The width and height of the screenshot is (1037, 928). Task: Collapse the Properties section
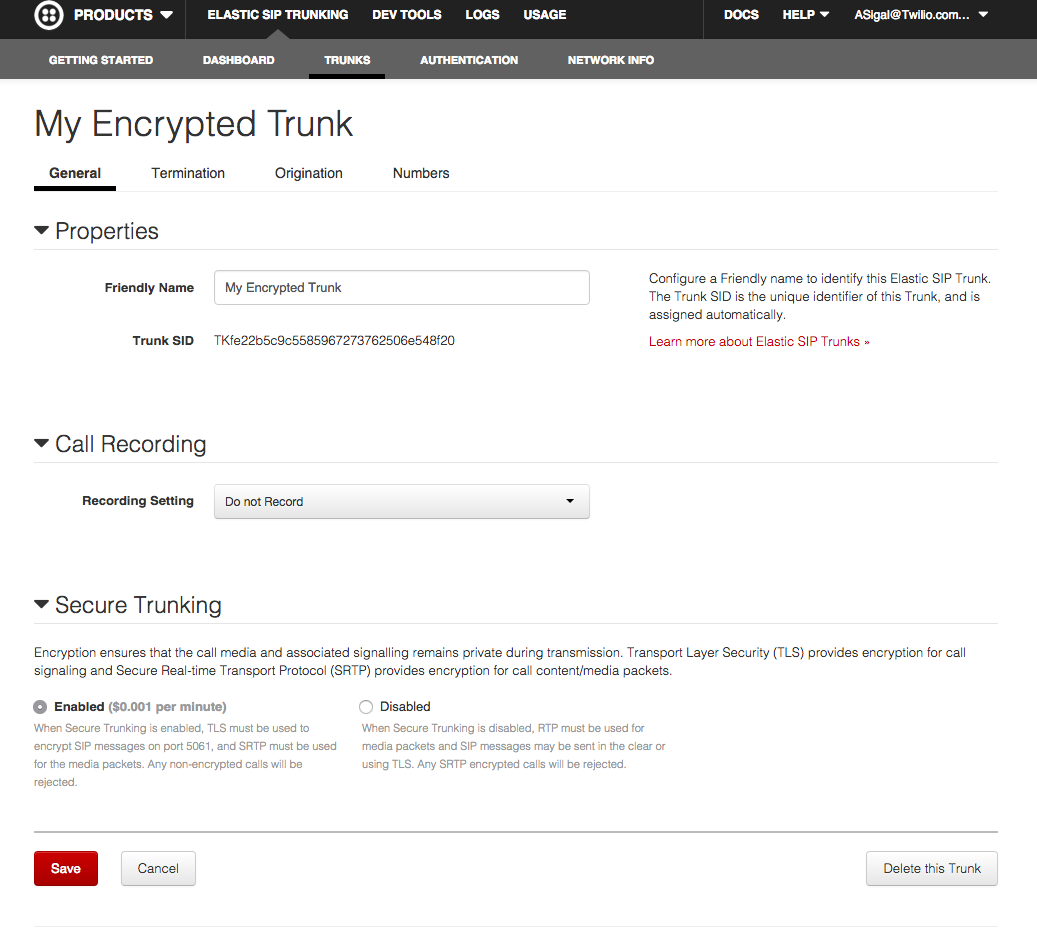pos(42,231)
